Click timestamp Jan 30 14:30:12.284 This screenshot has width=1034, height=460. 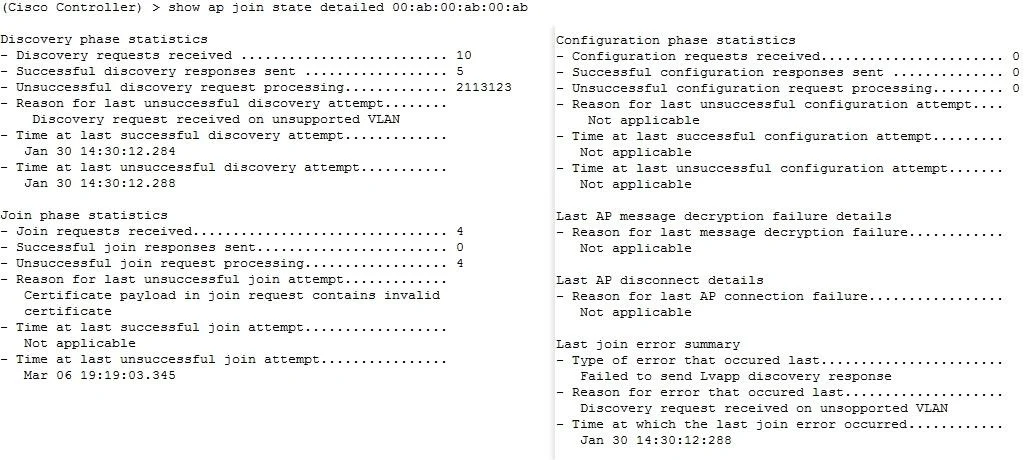point(100,152)
